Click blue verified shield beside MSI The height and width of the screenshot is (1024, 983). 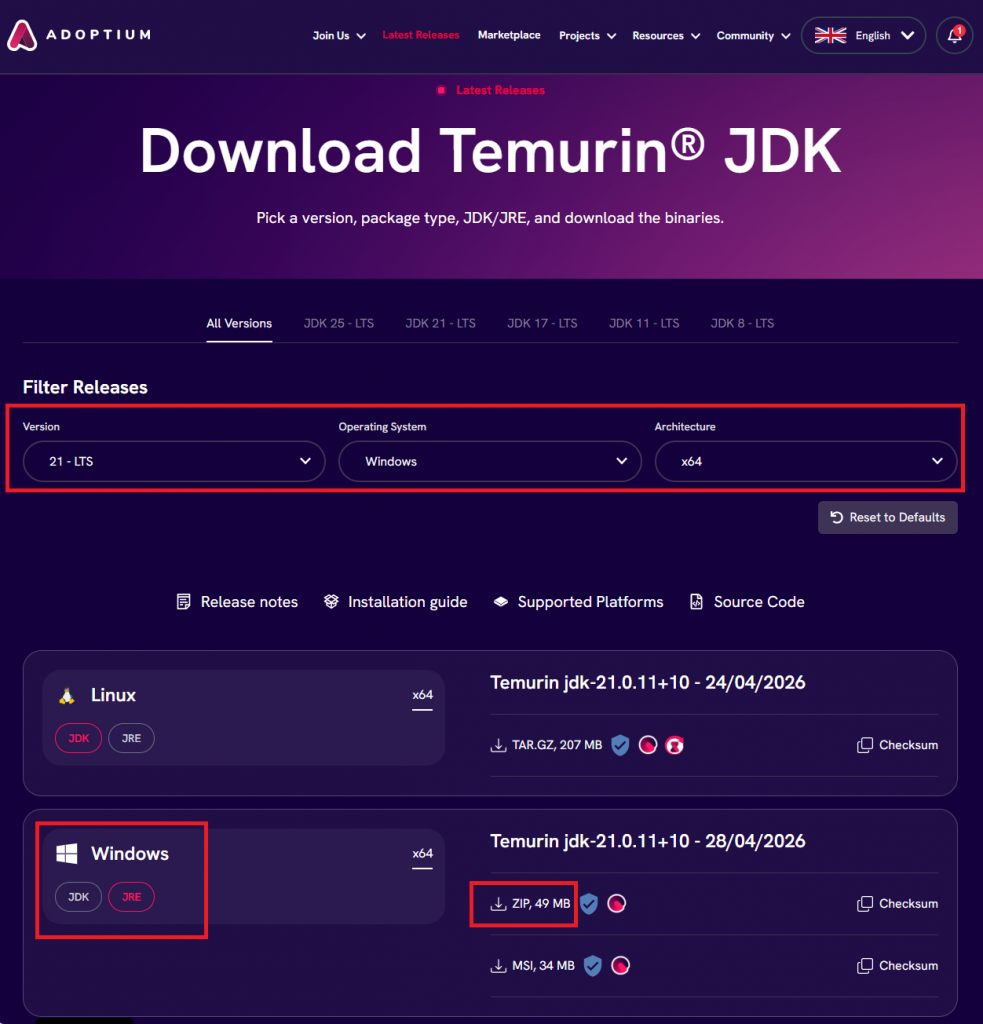(x=592, y=966)
